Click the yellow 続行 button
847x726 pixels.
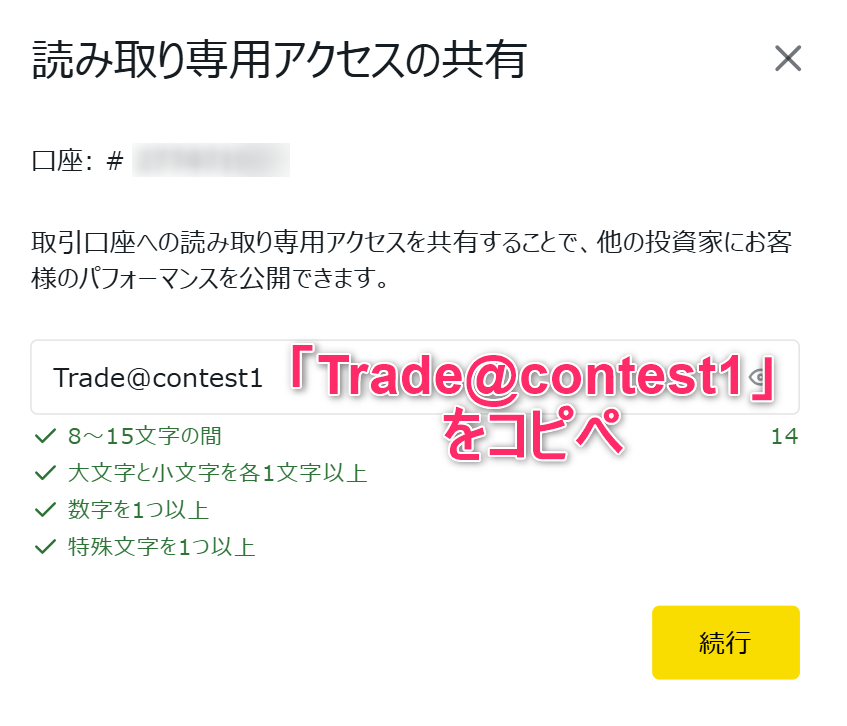coord(725,642)
